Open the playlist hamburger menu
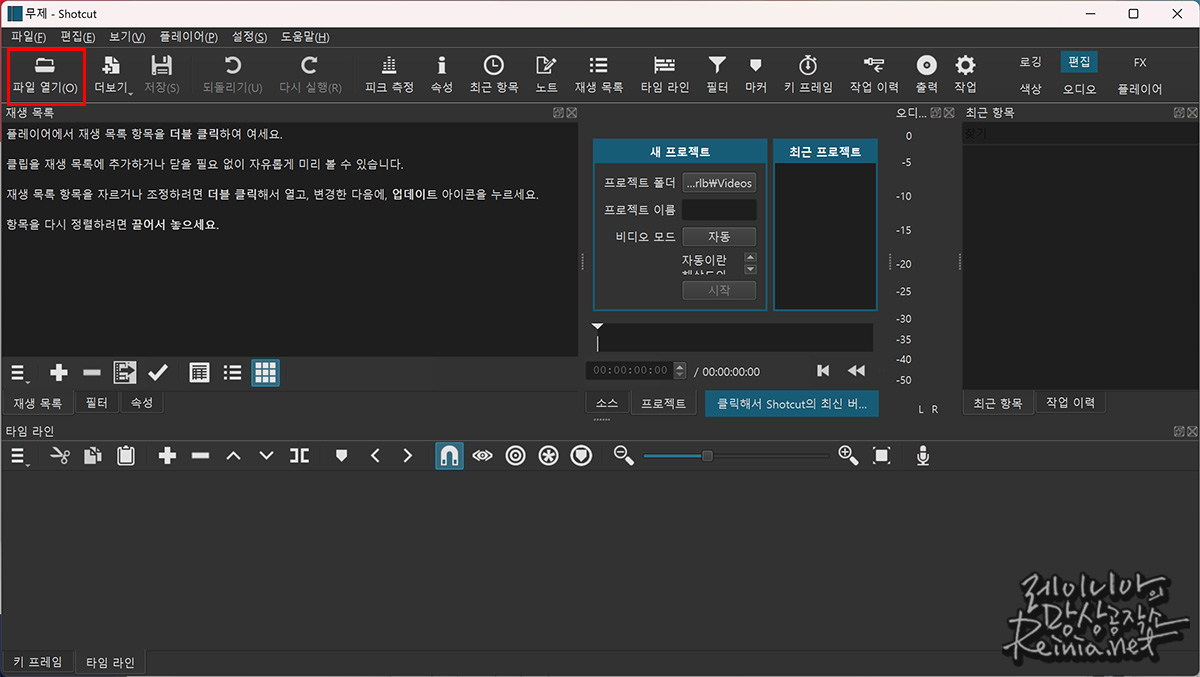This screenshot has height=677, width=1200. (18, 372)
